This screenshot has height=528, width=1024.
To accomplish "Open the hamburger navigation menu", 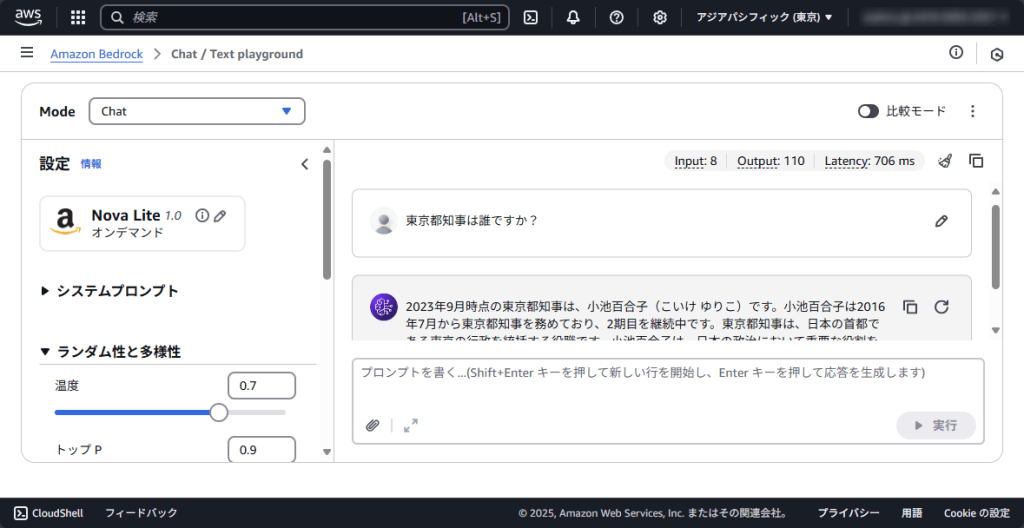I will [x=27, y=53].
